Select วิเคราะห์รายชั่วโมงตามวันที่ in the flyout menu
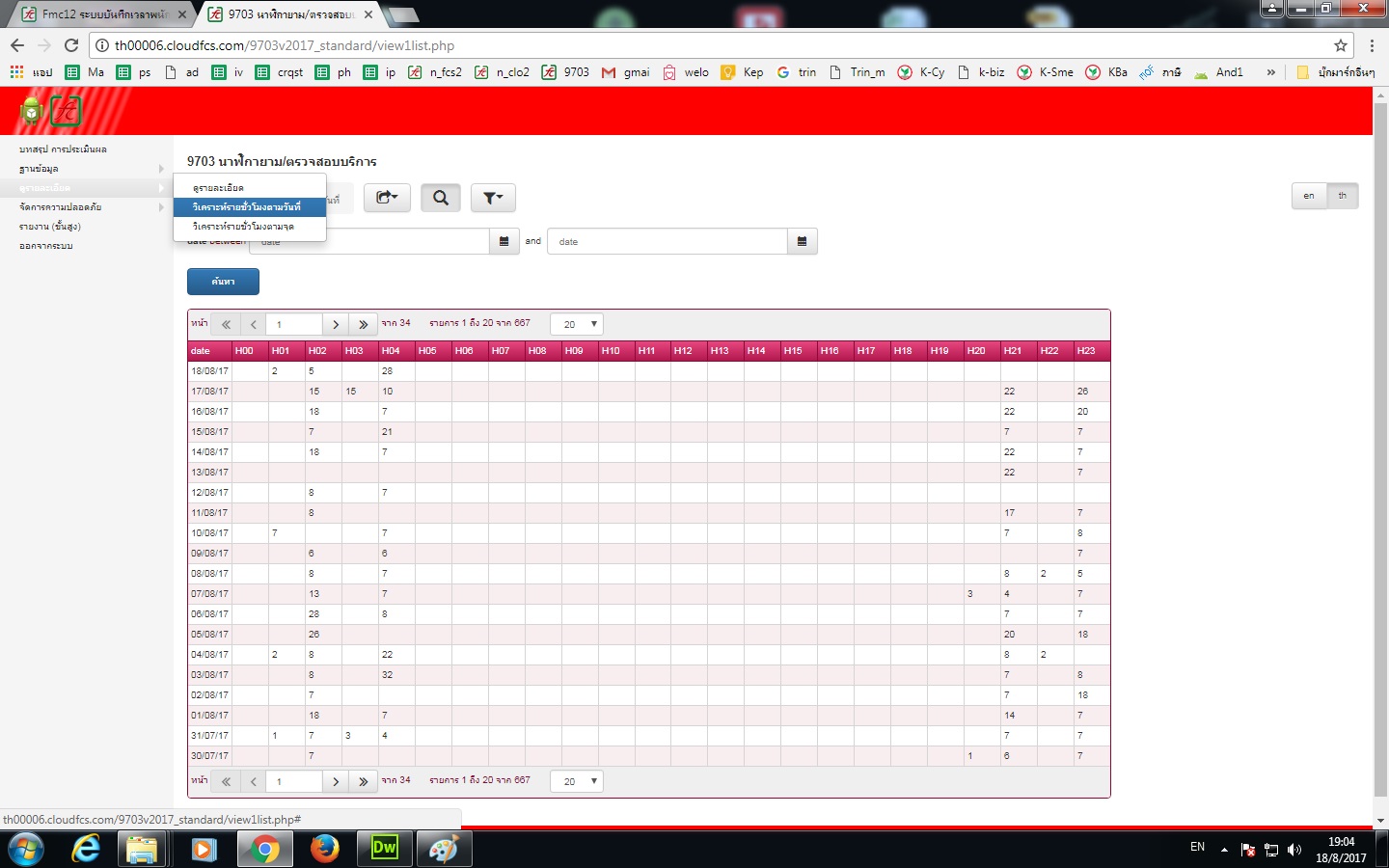 [250, 207]
